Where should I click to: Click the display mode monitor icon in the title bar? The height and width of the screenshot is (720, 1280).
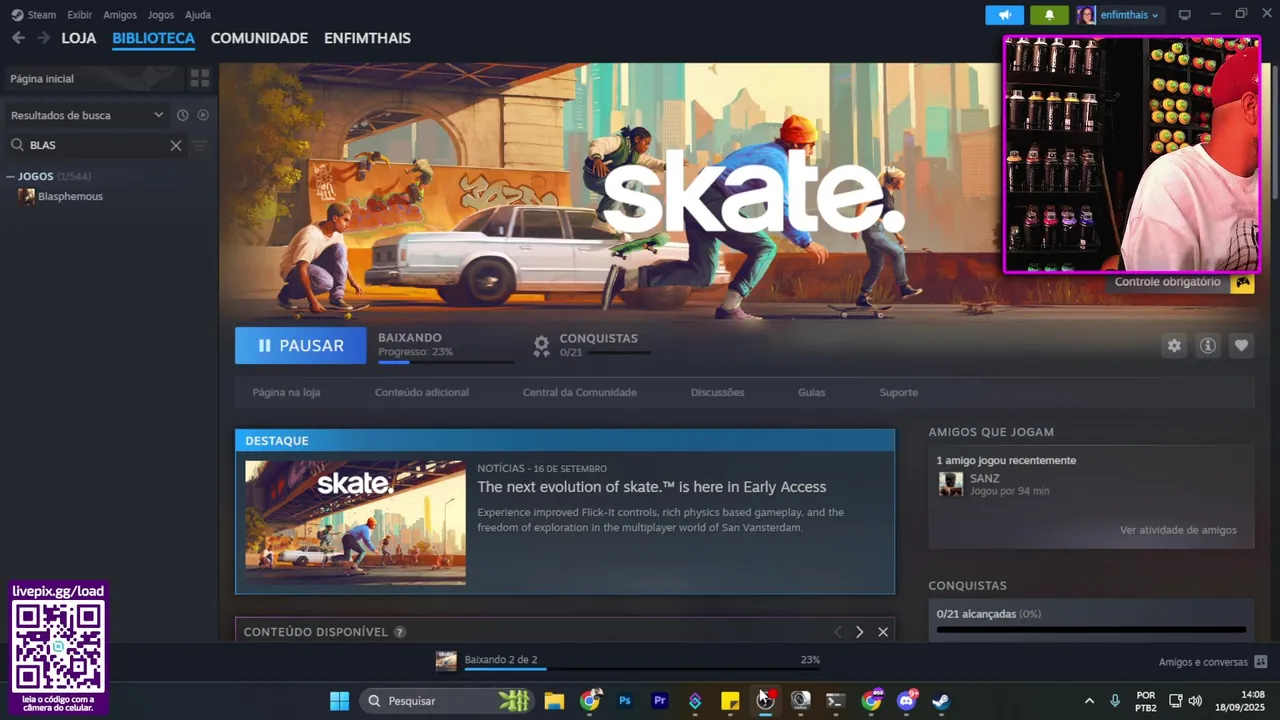(x=1185, y=15)
